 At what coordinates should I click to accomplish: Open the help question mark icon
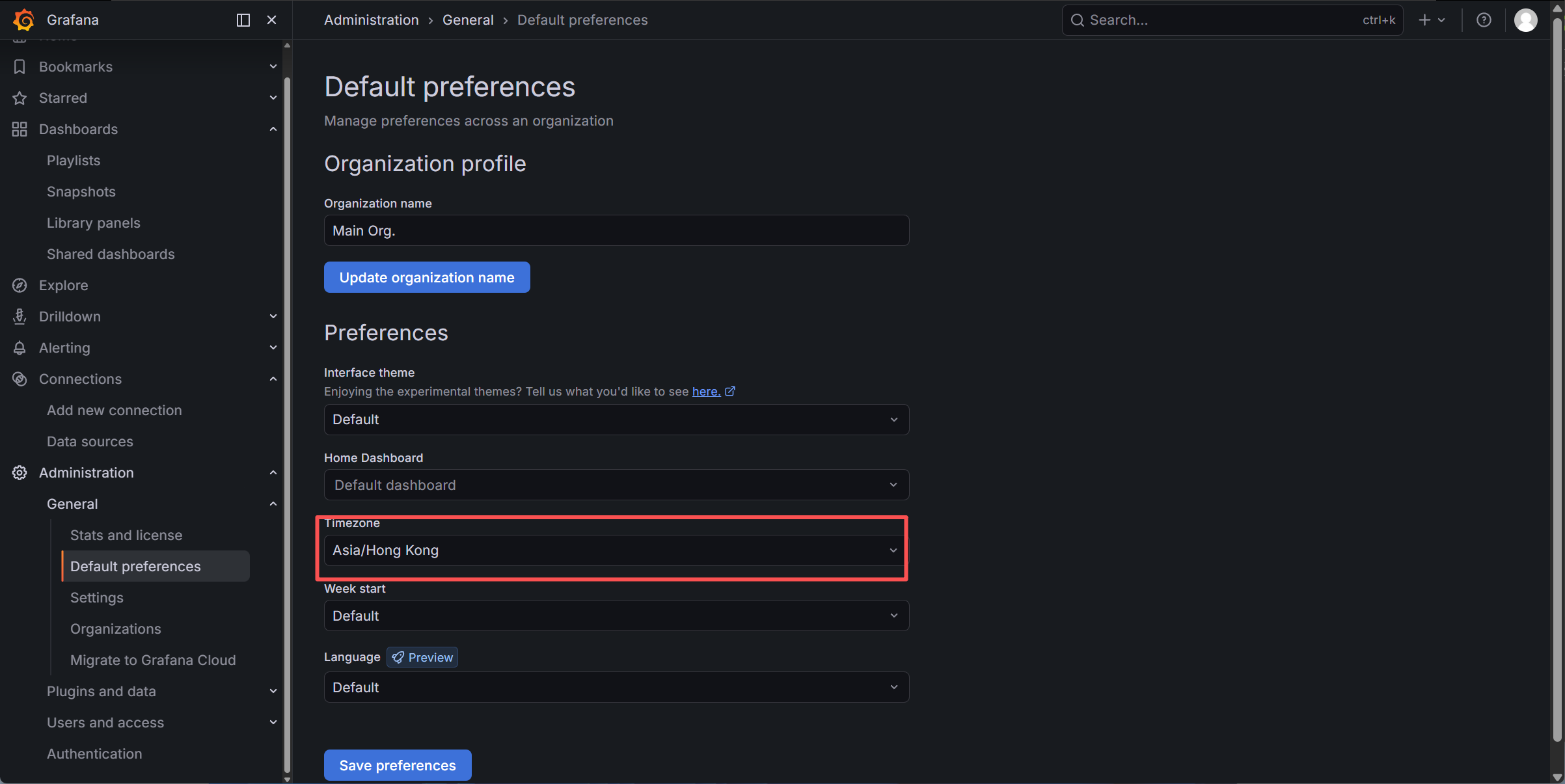pyautogui.click(x=1484, y=20)
